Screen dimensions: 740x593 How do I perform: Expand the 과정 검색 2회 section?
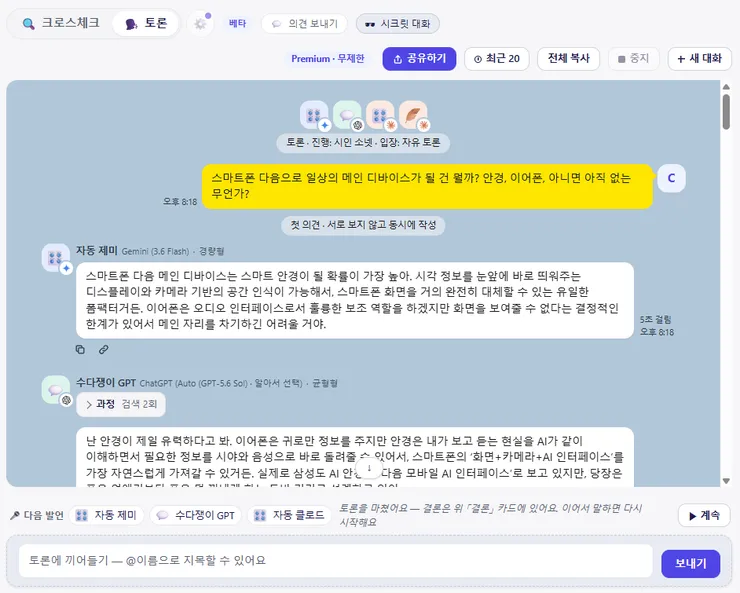click(121, 404)
